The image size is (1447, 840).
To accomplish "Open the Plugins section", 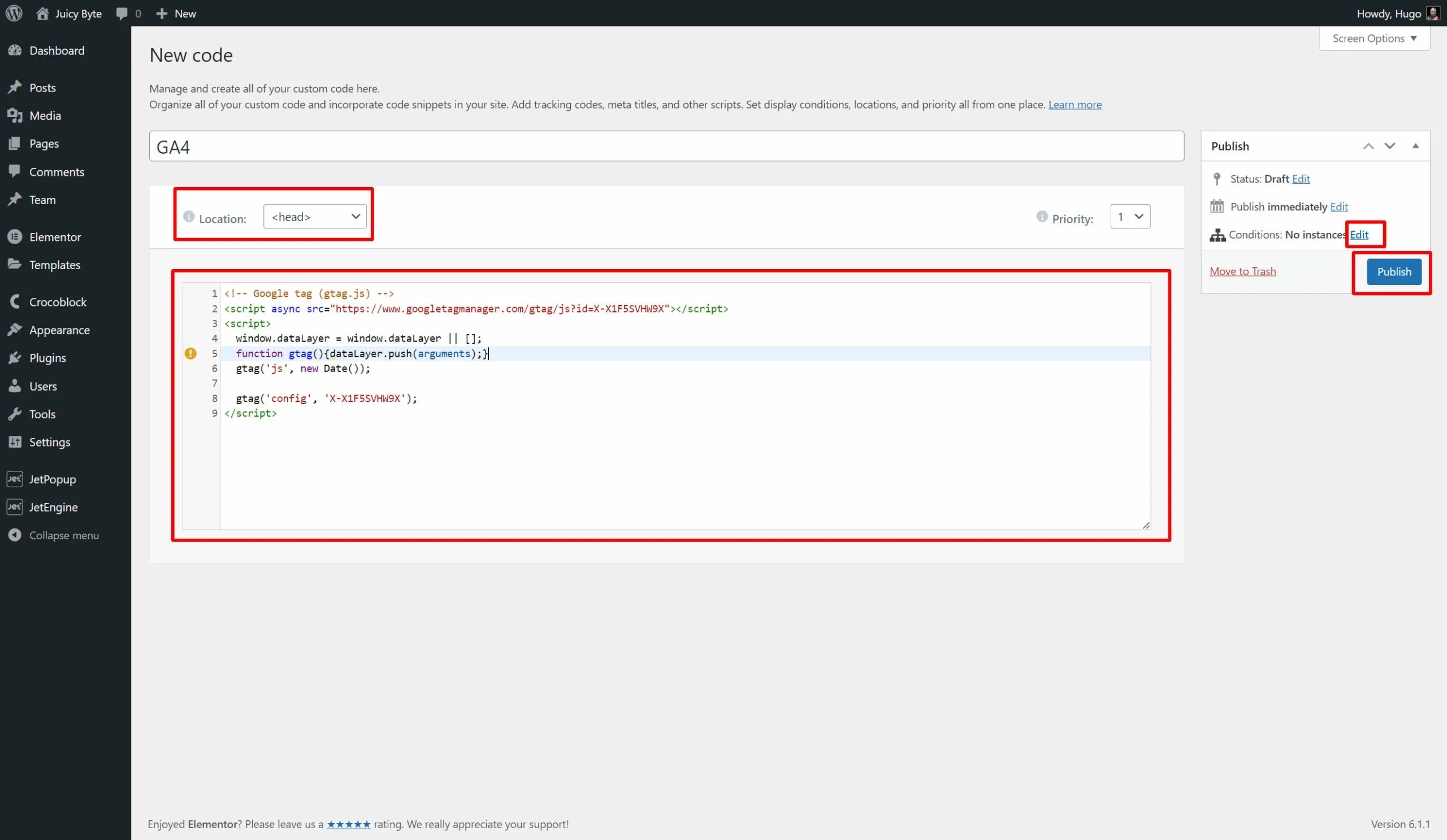I will [x=47, y=358].
